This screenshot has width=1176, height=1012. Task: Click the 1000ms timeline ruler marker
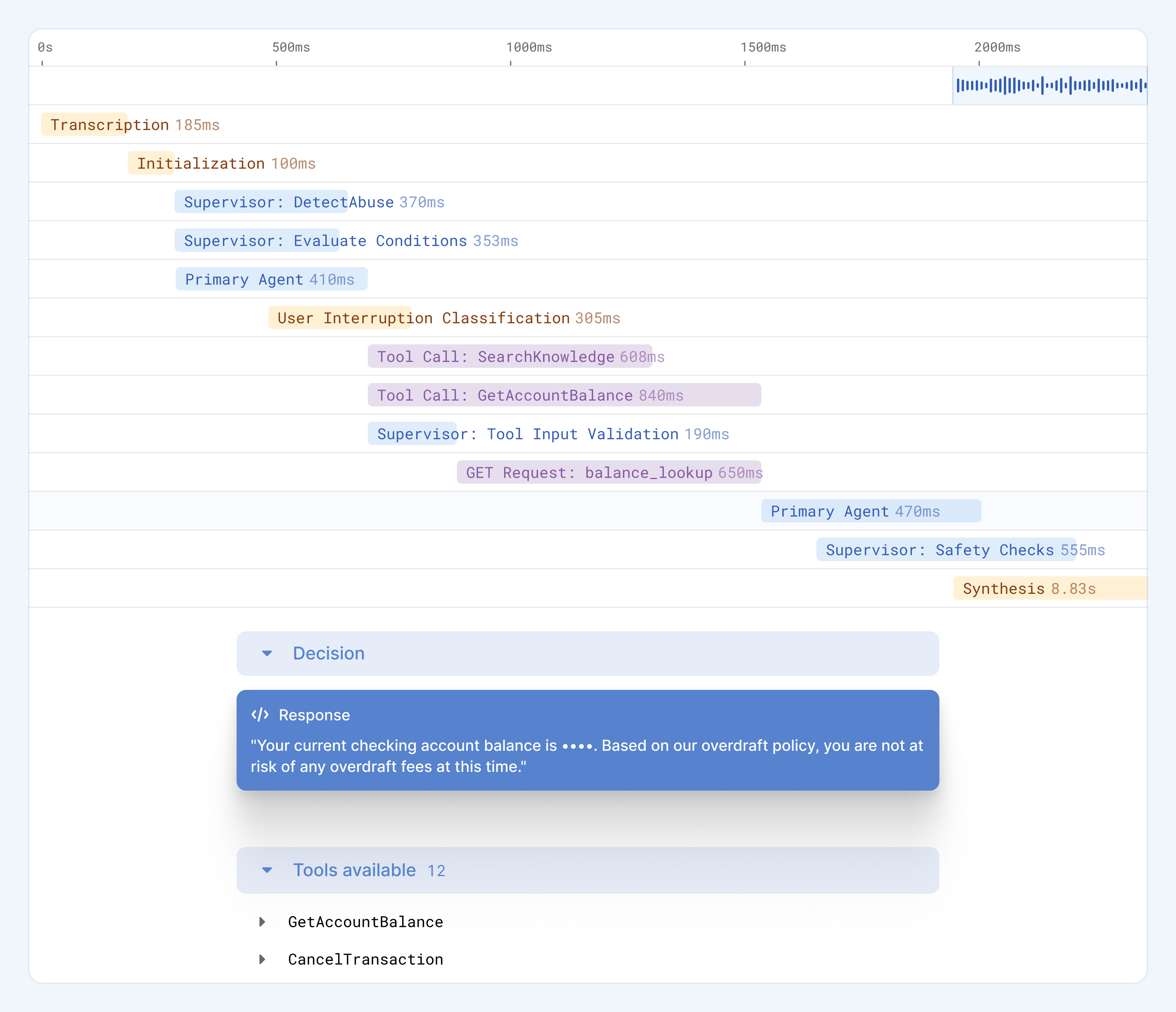[528, 48]
